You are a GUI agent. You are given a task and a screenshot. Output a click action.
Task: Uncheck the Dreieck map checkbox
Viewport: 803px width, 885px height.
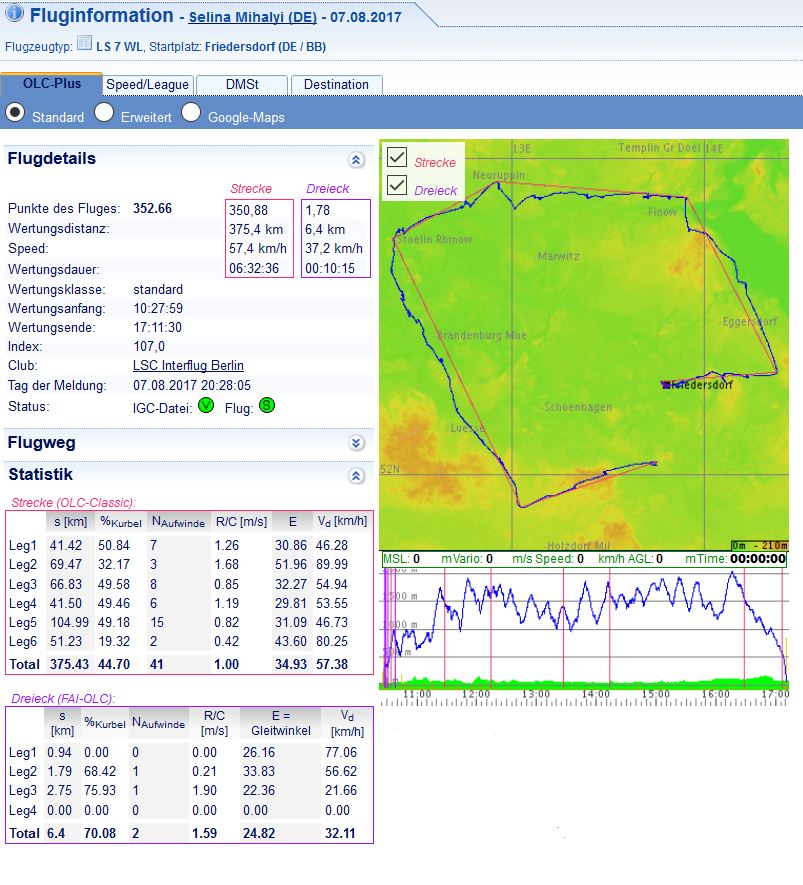pos(397,186)
